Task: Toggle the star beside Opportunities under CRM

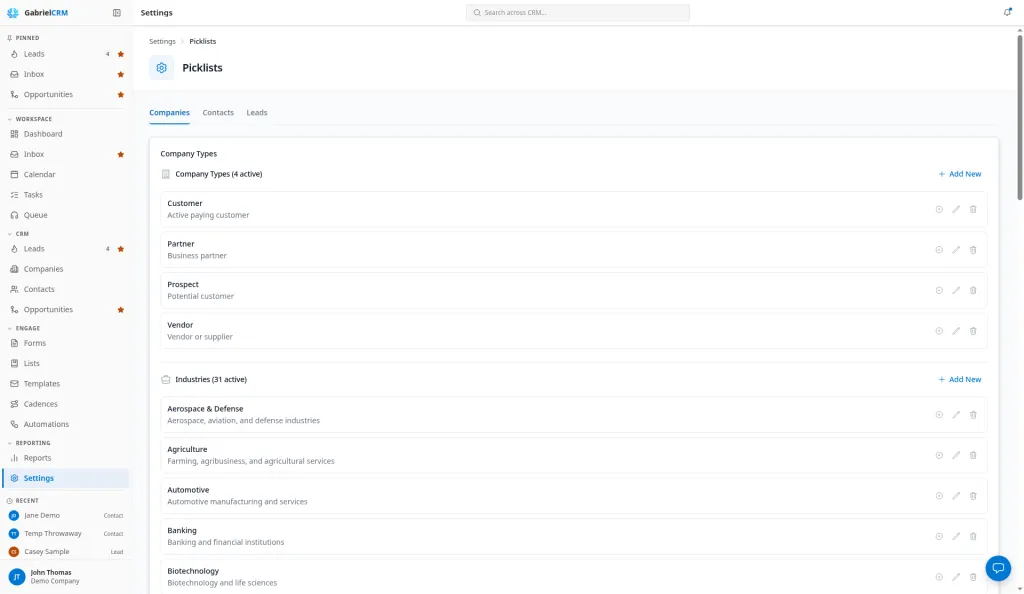Action: coord(121,310)
